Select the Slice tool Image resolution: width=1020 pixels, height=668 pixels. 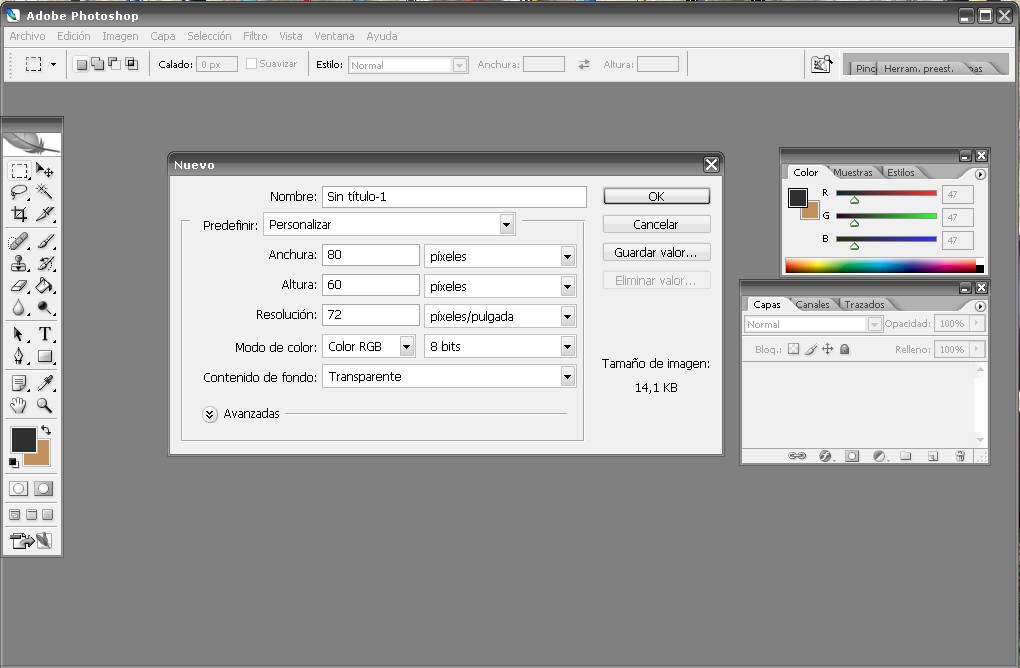coord(44,214)
